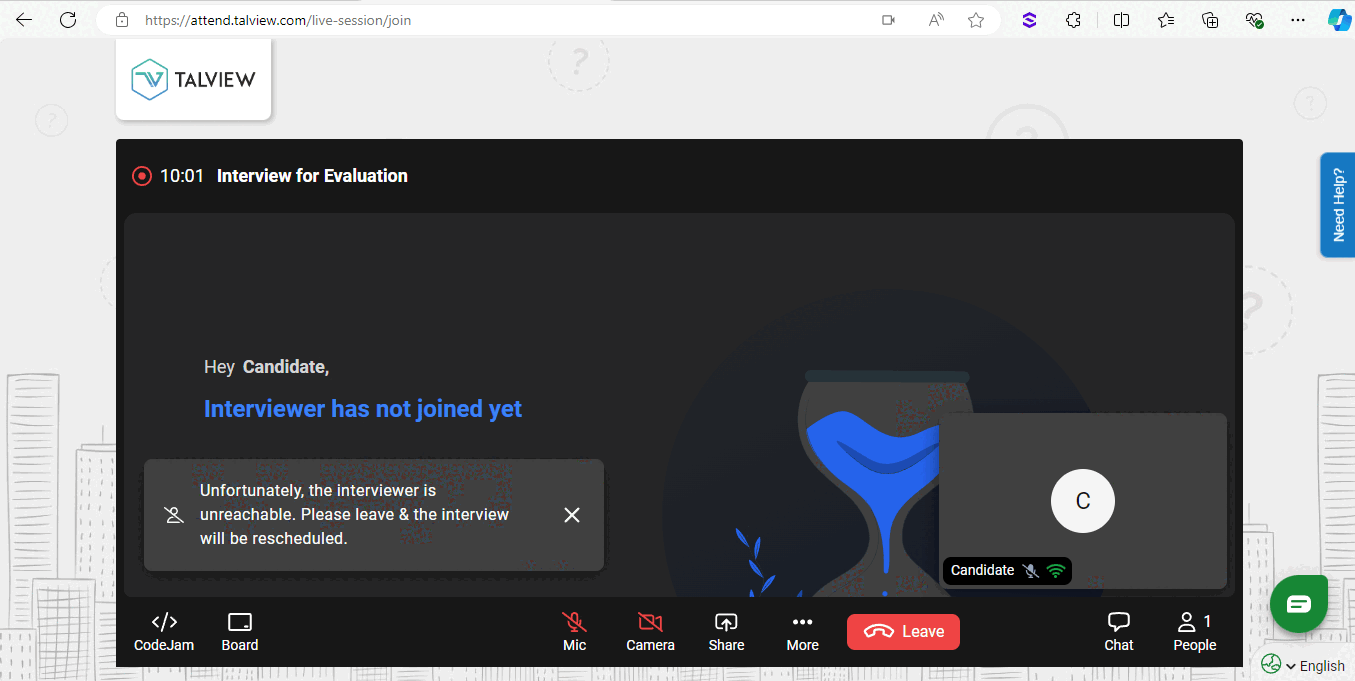Click the red Leave button
Viewport: 1355px width, 681px height.
[903, 632]
